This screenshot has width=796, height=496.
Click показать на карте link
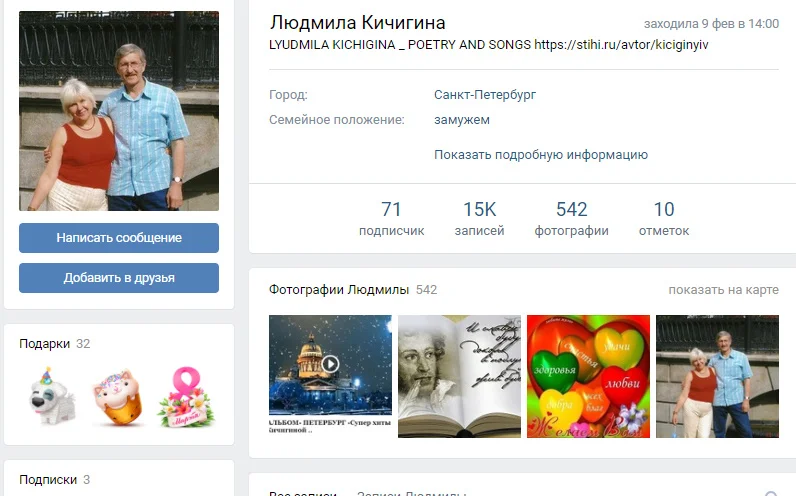(x=723, y=290)
